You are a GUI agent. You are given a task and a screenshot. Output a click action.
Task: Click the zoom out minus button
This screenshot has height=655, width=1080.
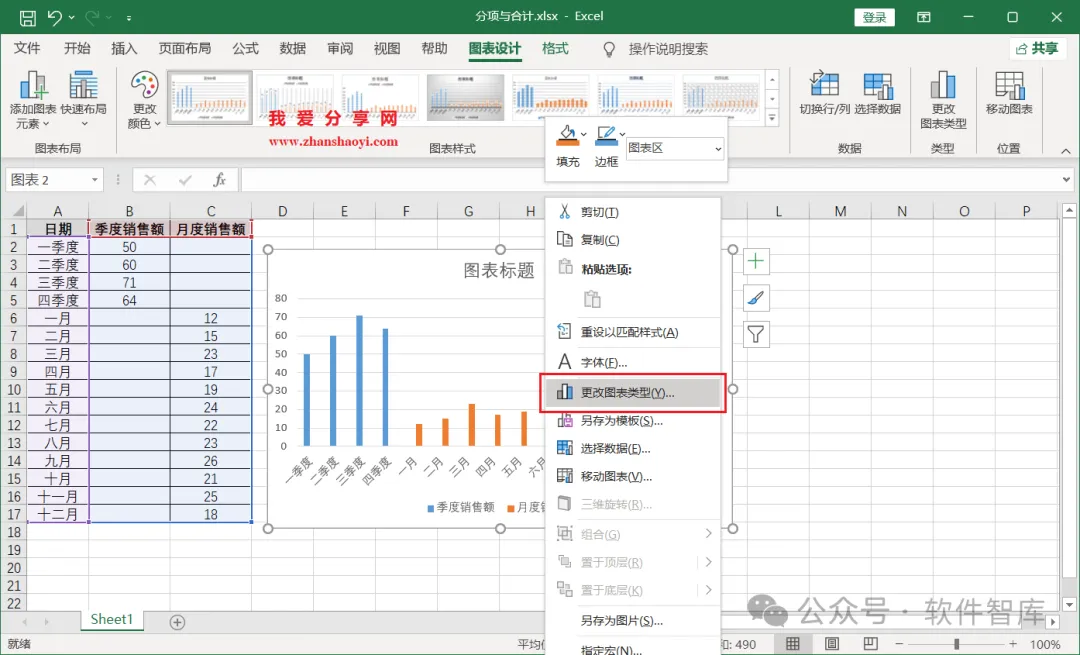click(899, 644)
